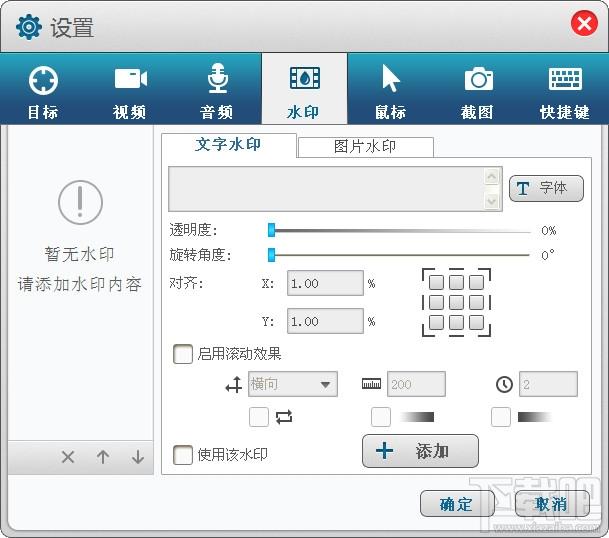This screenshot has height=538, width=609.
Task: Click the 字体 font button
Action: coord(546,189)
